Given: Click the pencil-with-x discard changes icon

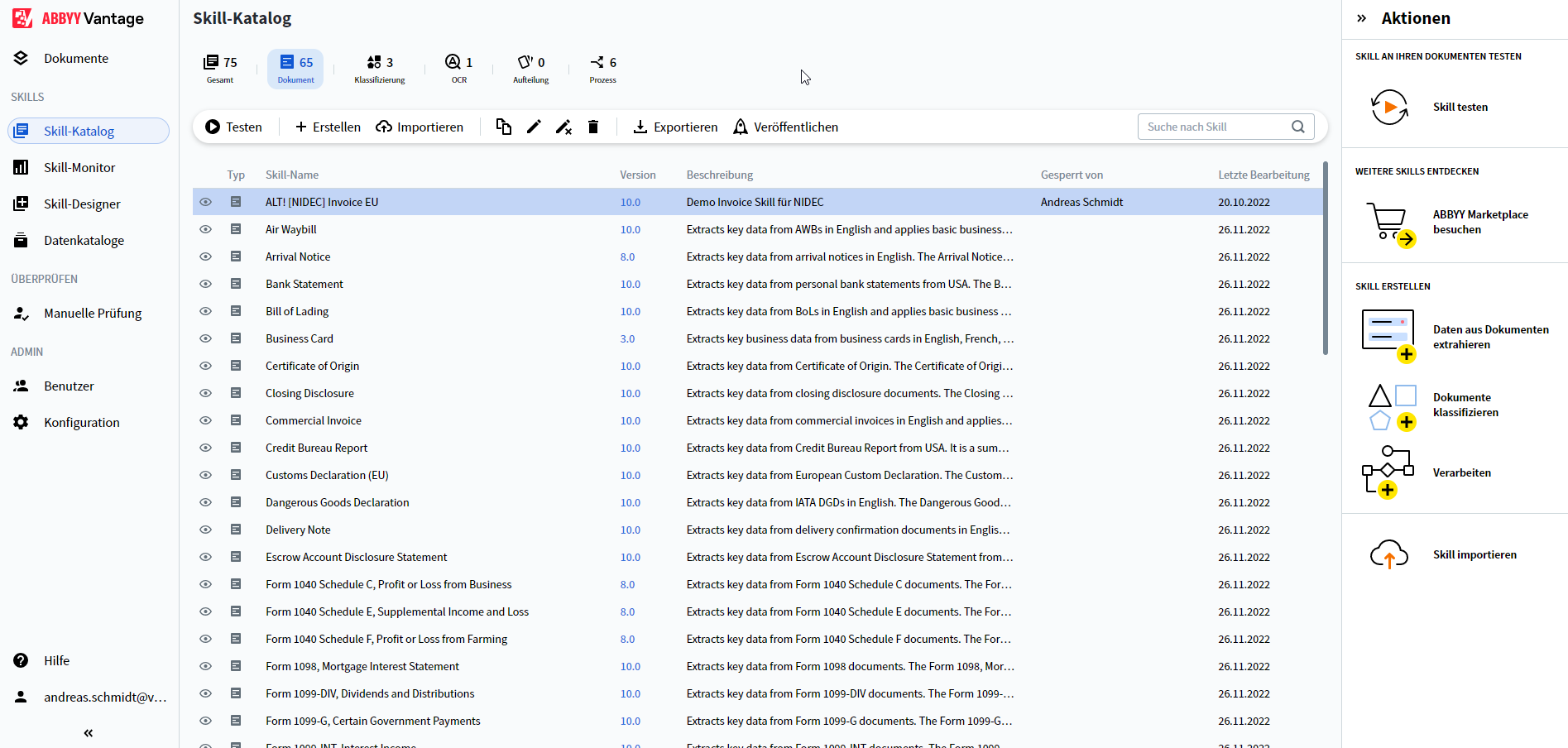Looking at the screenshot, I should click(x=563, y=127).
